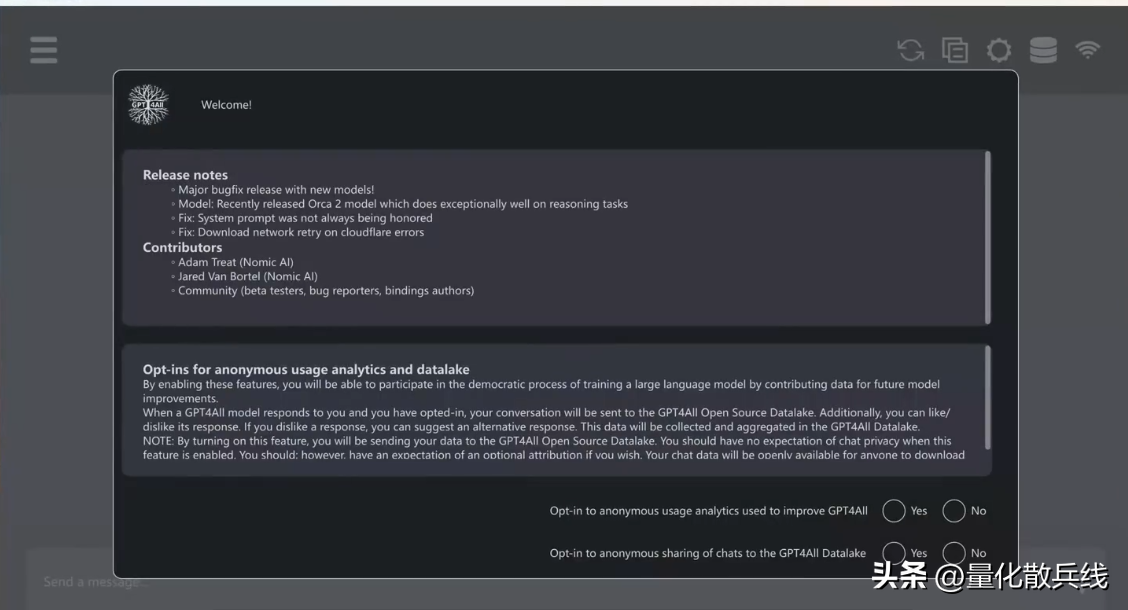
Task: Click the Orca 2 model release note
Action: [x=403, y=204]
